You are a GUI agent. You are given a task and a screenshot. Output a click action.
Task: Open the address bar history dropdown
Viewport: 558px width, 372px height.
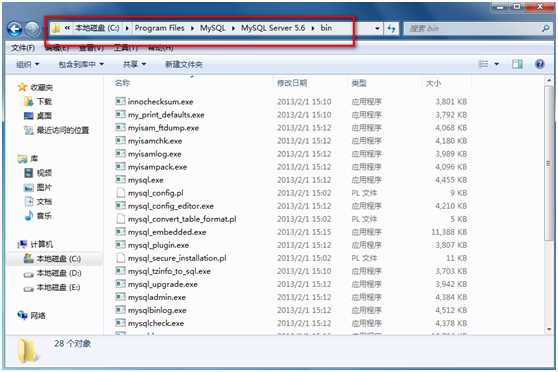pos(377,28)
